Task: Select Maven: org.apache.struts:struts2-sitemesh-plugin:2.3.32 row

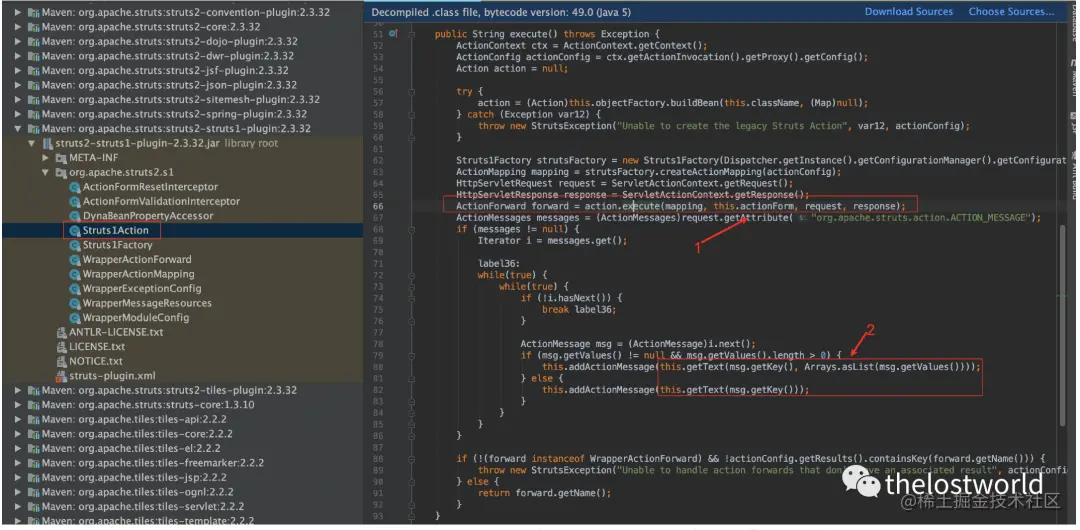Action: [182, 99]
